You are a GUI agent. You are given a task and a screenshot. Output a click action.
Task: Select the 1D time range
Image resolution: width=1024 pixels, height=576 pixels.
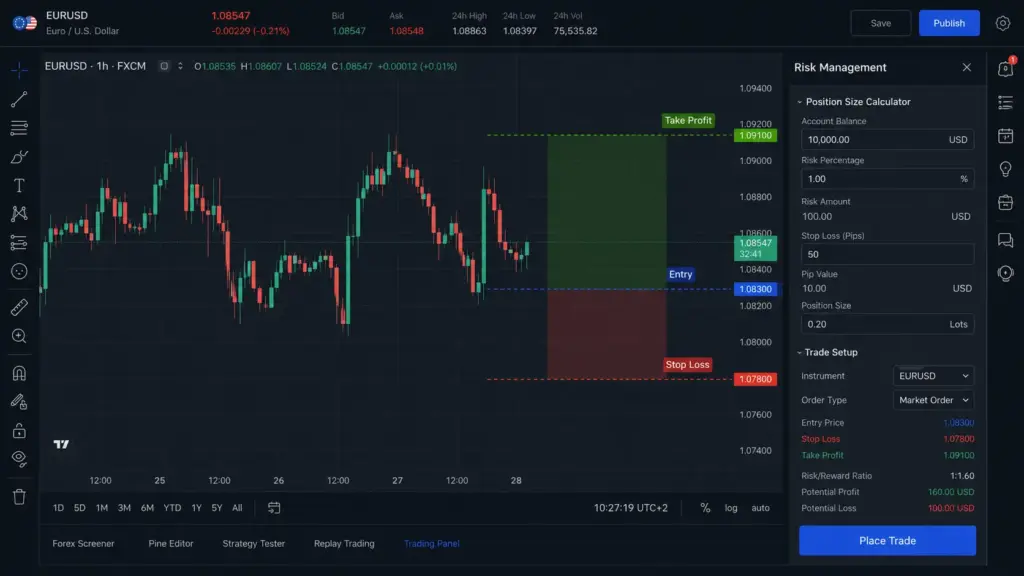click(x=58, y=507)
